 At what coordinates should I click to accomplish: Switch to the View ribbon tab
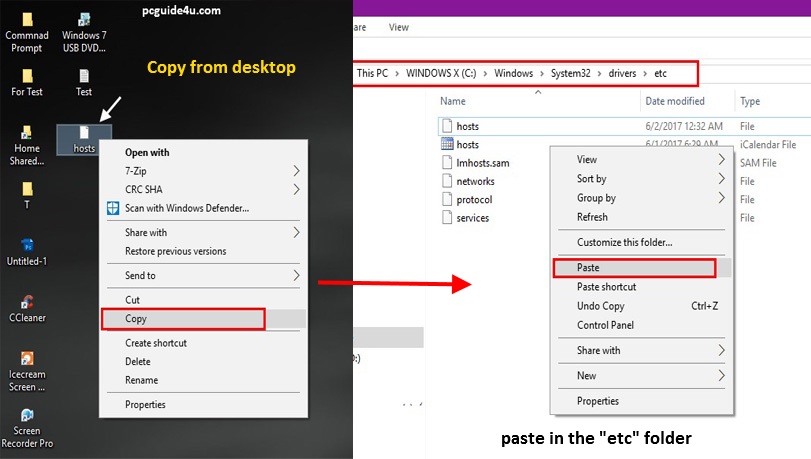point(398,27)
